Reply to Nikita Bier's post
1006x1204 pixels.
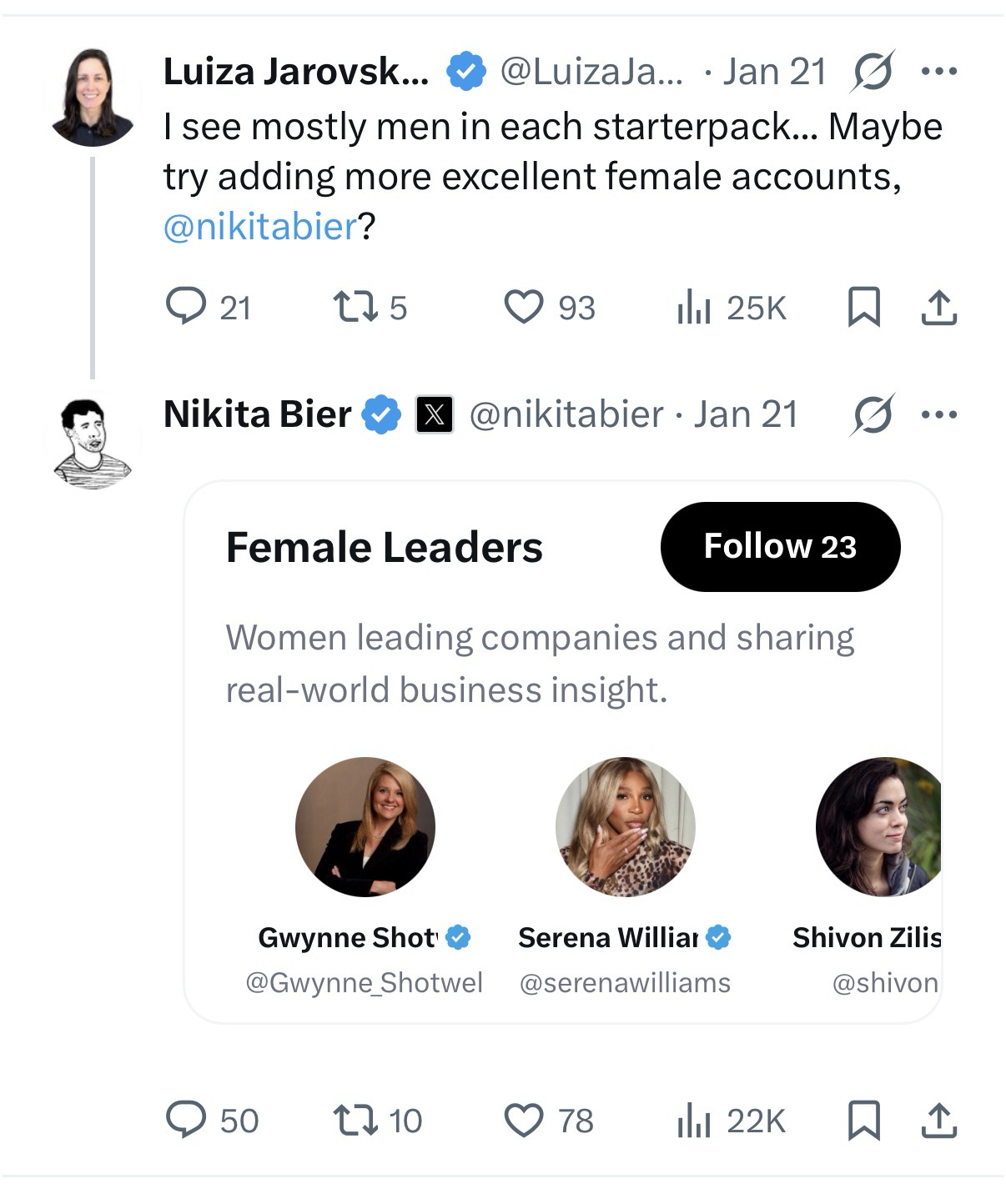(186, 1120)
